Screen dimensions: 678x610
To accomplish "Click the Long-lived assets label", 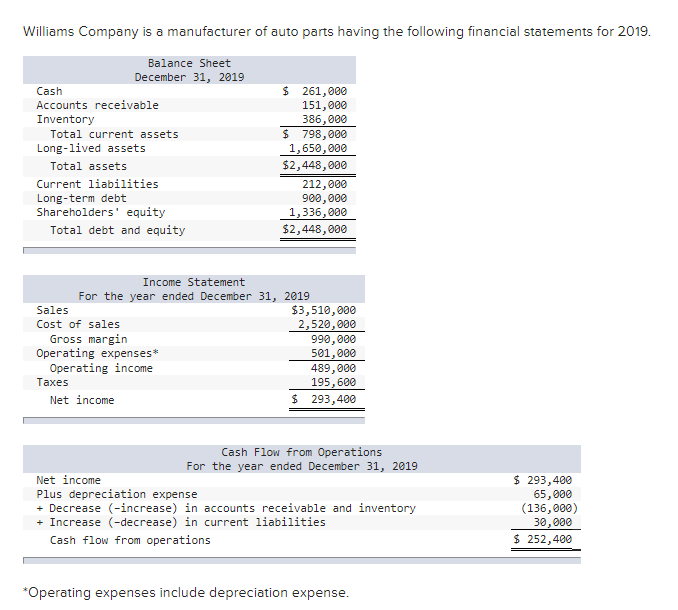I will (x=91, y=148).
